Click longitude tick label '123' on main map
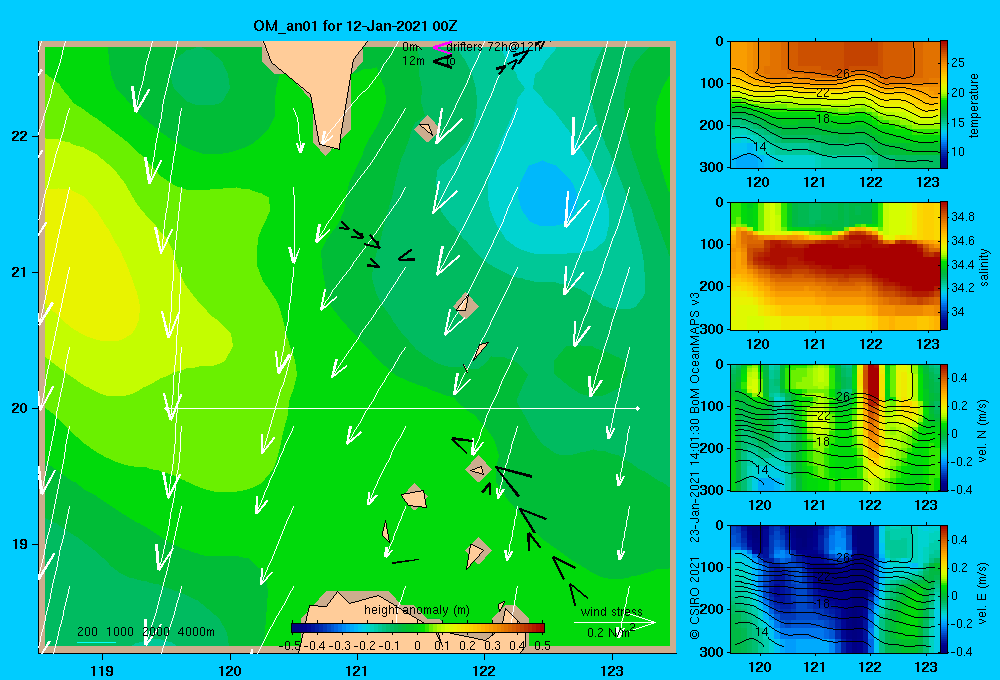The width and height of the screenshot is (1000, 680). pyautogui.click(x=612, y=670)
